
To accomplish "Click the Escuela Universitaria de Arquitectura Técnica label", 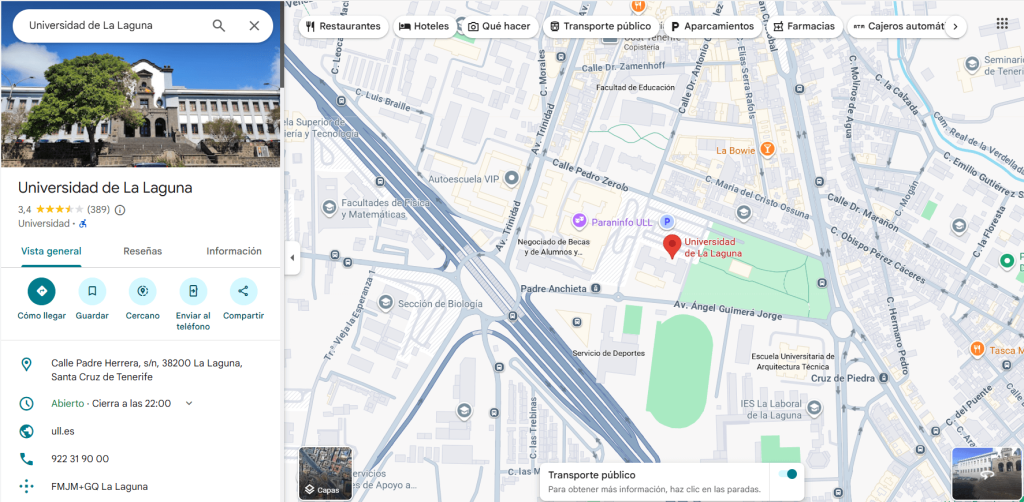I will click(793, 361).
